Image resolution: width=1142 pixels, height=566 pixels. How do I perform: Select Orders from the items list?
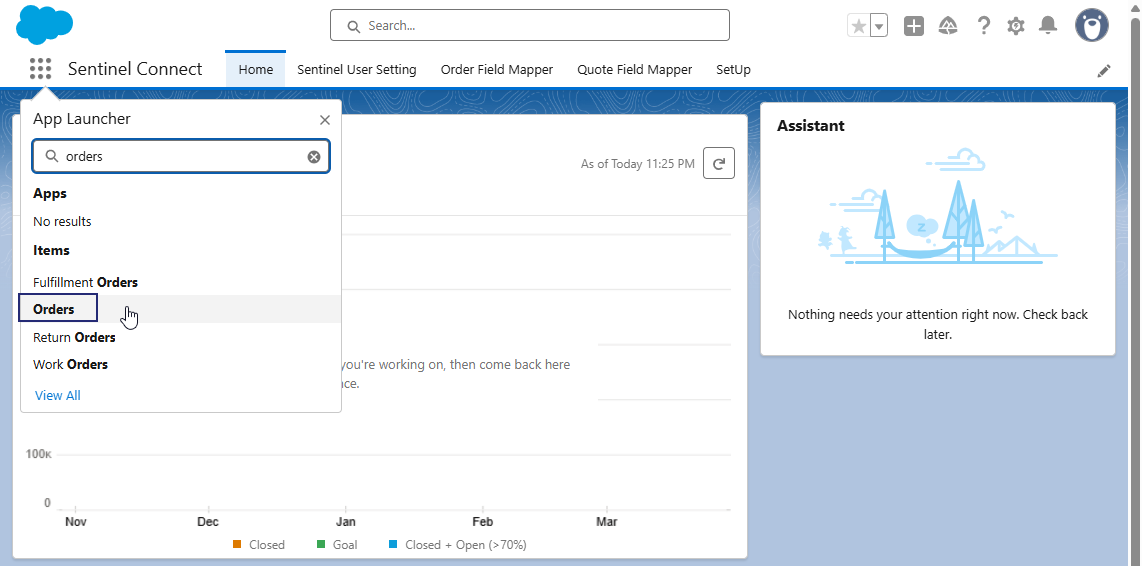click(54, 309)
